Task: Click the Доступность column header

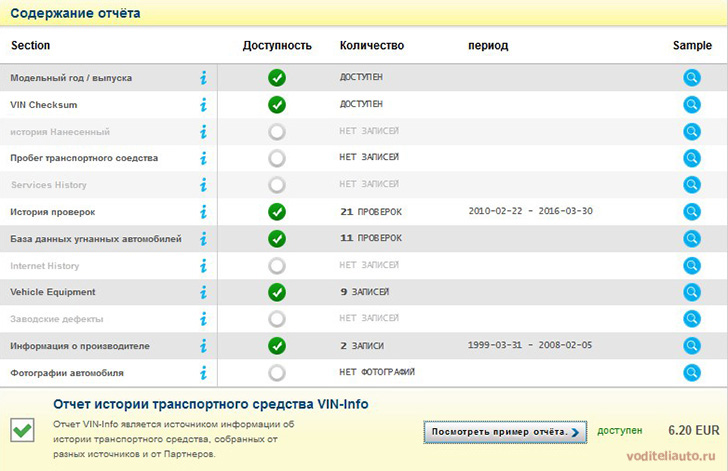Action: [277, 45]
